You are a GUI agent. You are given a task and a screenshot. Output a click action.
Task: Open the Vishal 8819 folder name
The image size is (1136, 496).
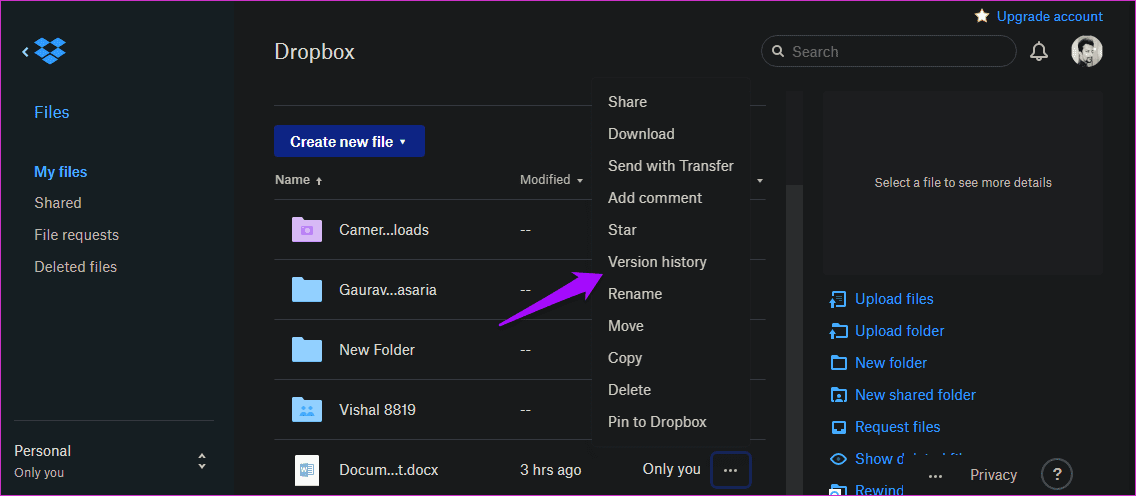377,410
